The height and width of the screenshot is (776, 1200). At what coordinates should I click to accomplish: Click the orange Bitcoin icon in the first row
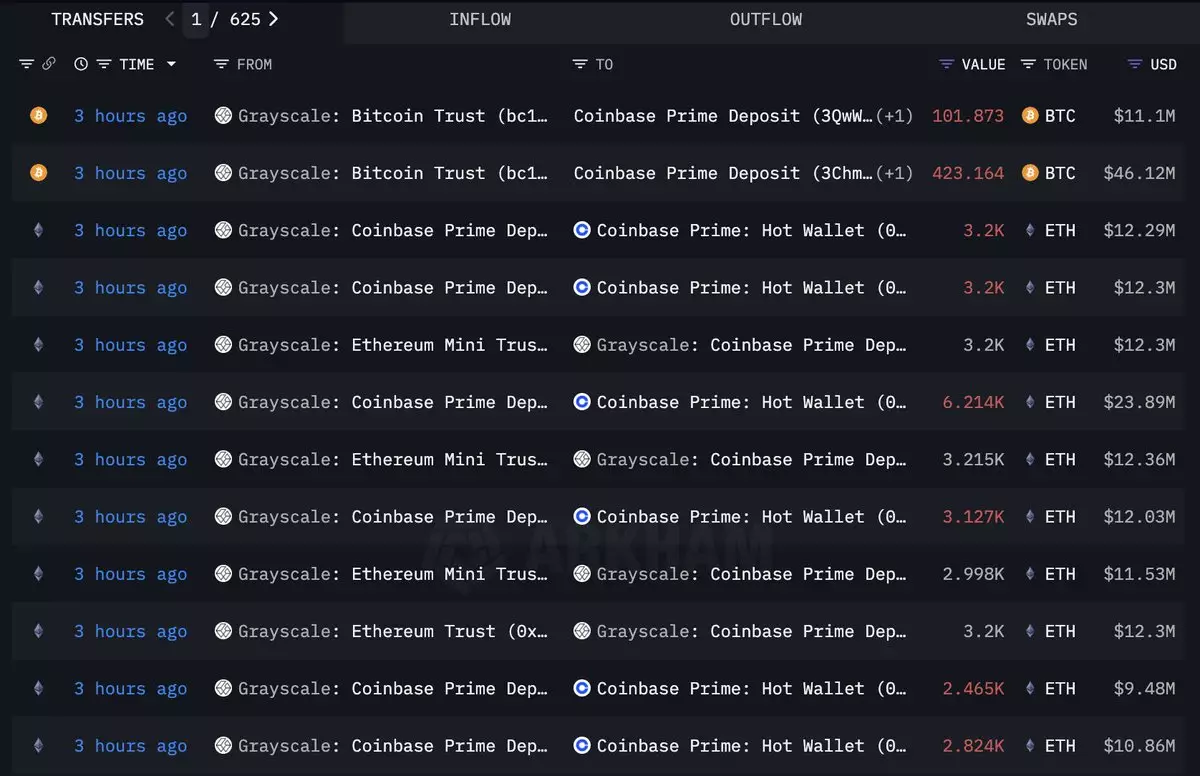click(x=38, y=116)
